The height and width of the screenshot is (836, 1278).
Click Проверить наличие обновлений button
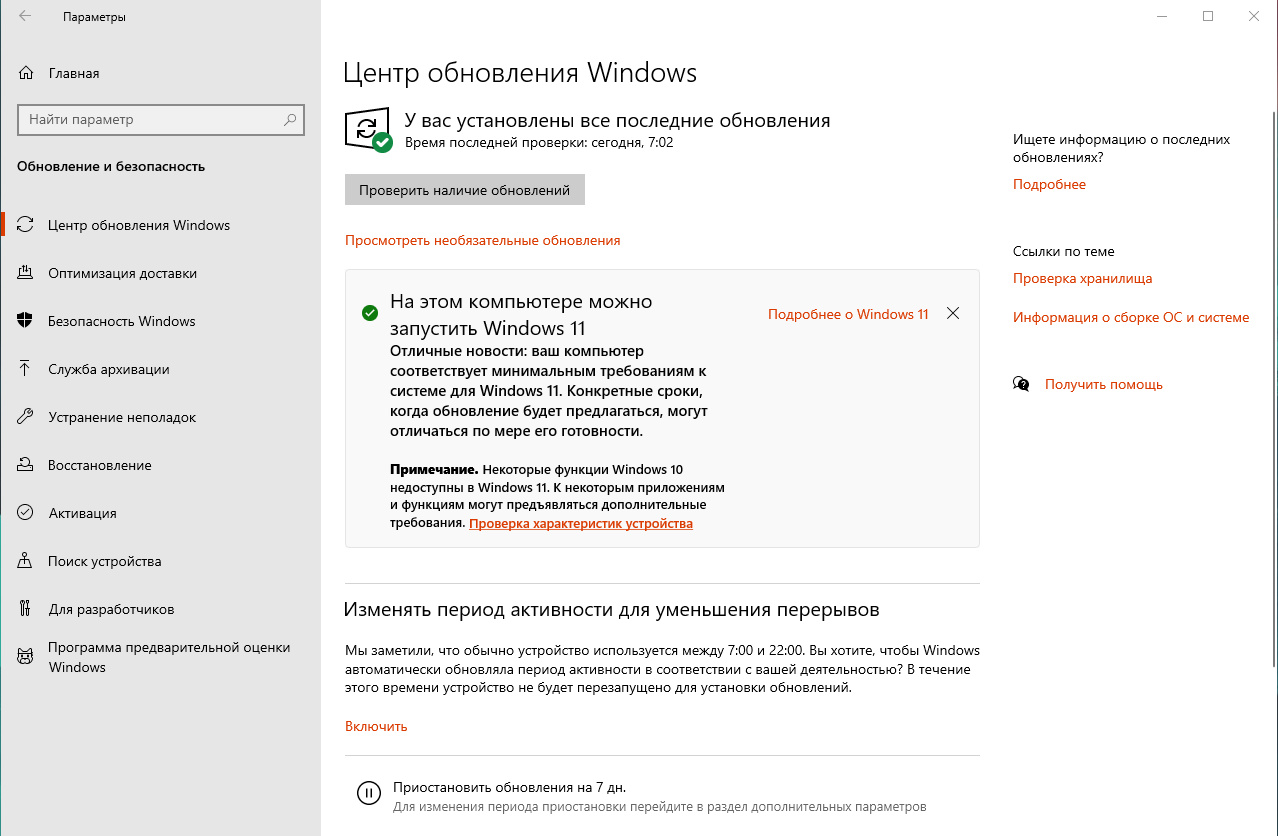coord(464,190)
